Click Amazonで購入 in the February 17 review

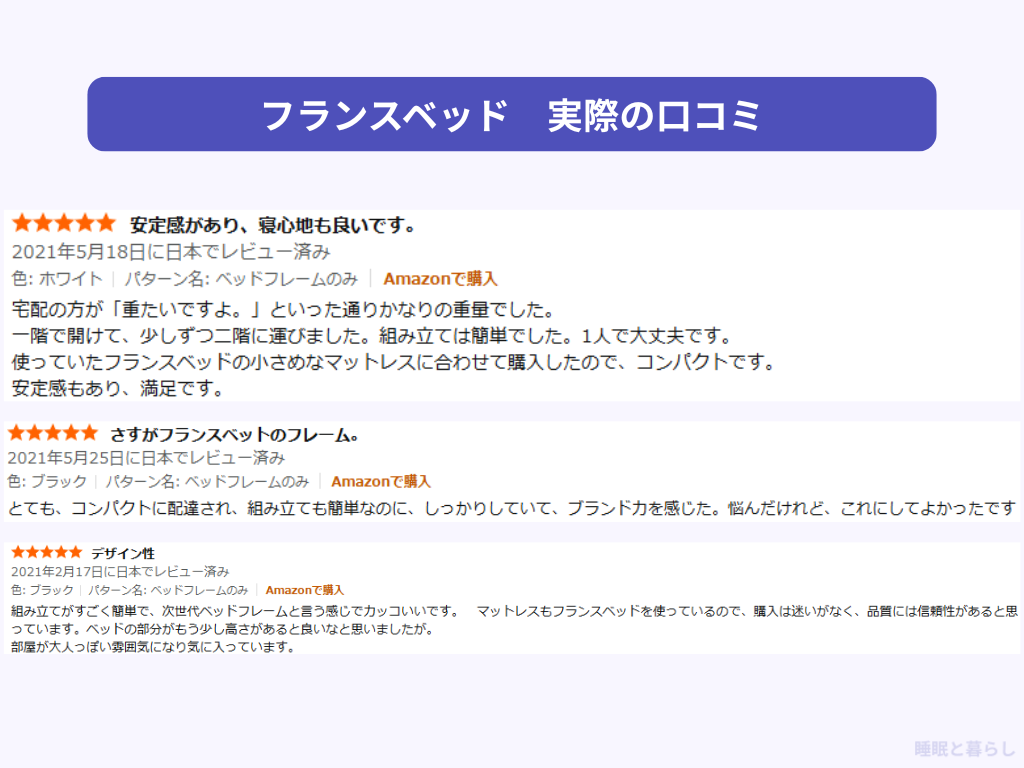tap(304, 590)
